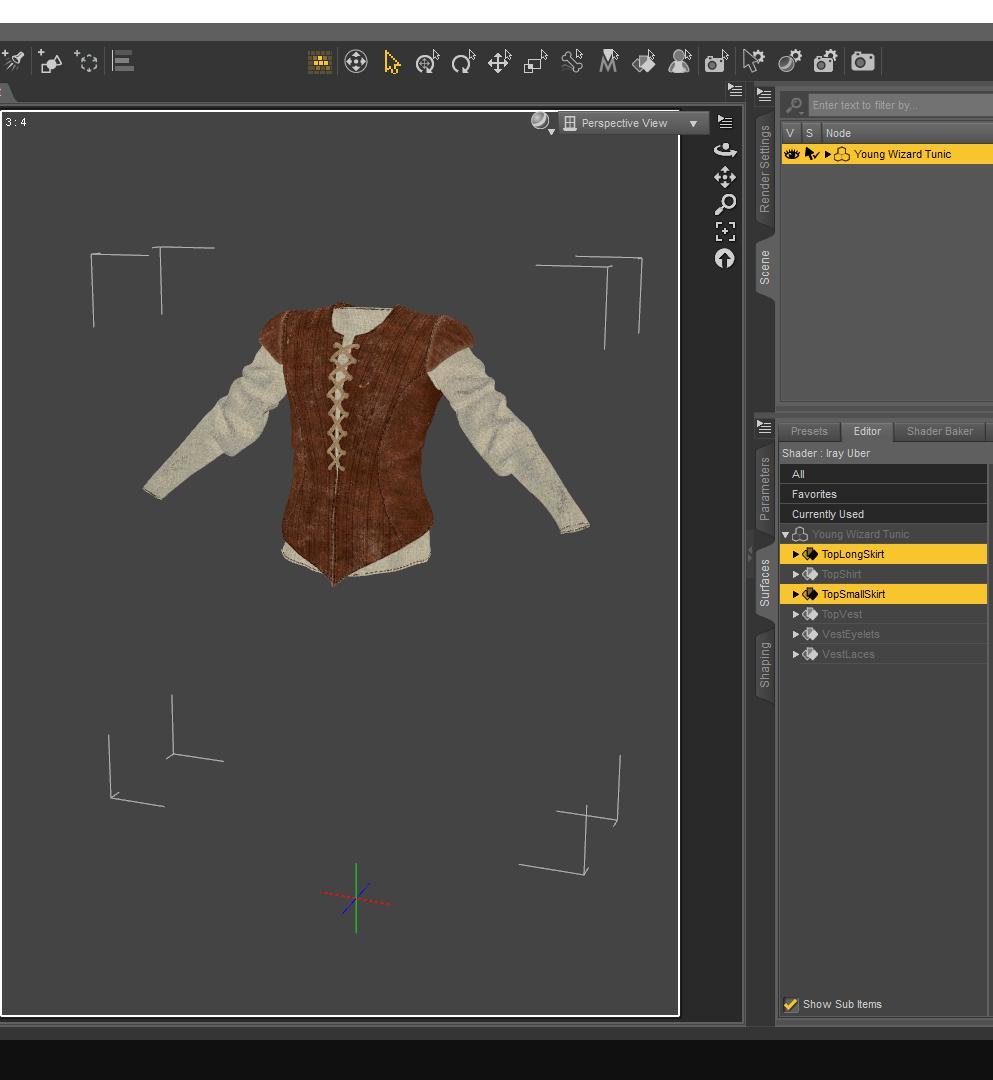993x1080 pixels.
Task: Select the Translate tool
Action: point(499,63)
